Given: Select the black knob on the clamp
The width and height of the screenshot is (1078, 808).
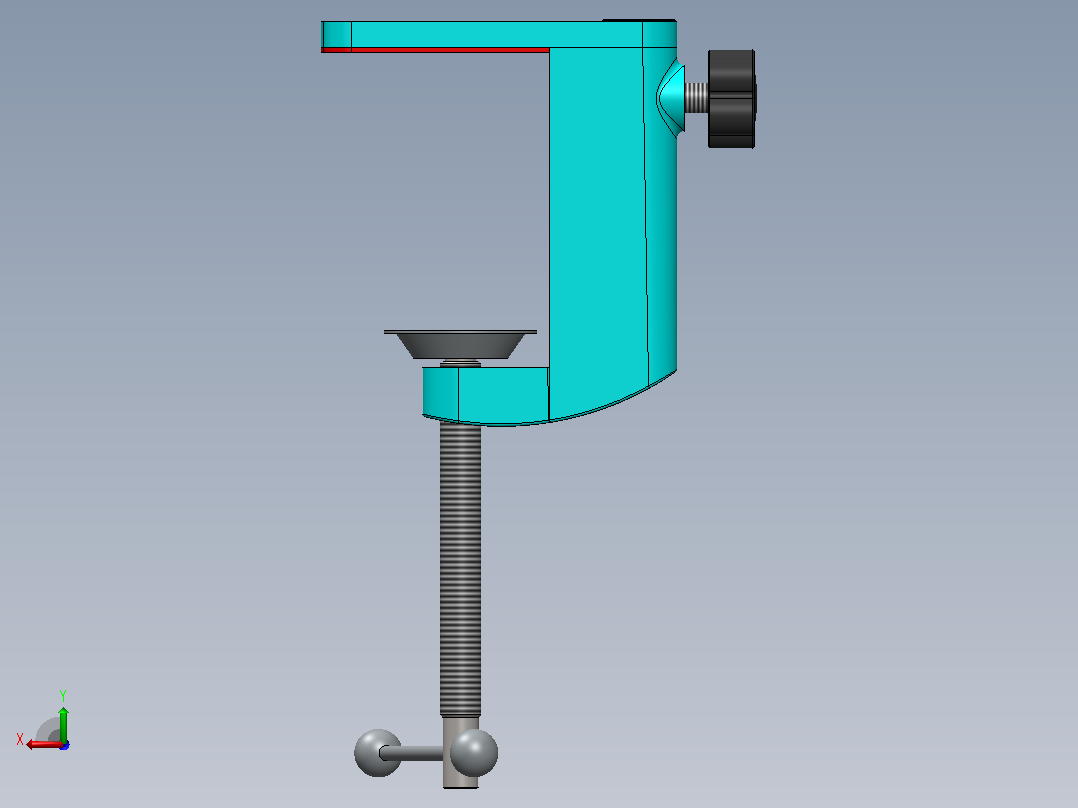Looking at the screenshot, I should pos(732,98).
